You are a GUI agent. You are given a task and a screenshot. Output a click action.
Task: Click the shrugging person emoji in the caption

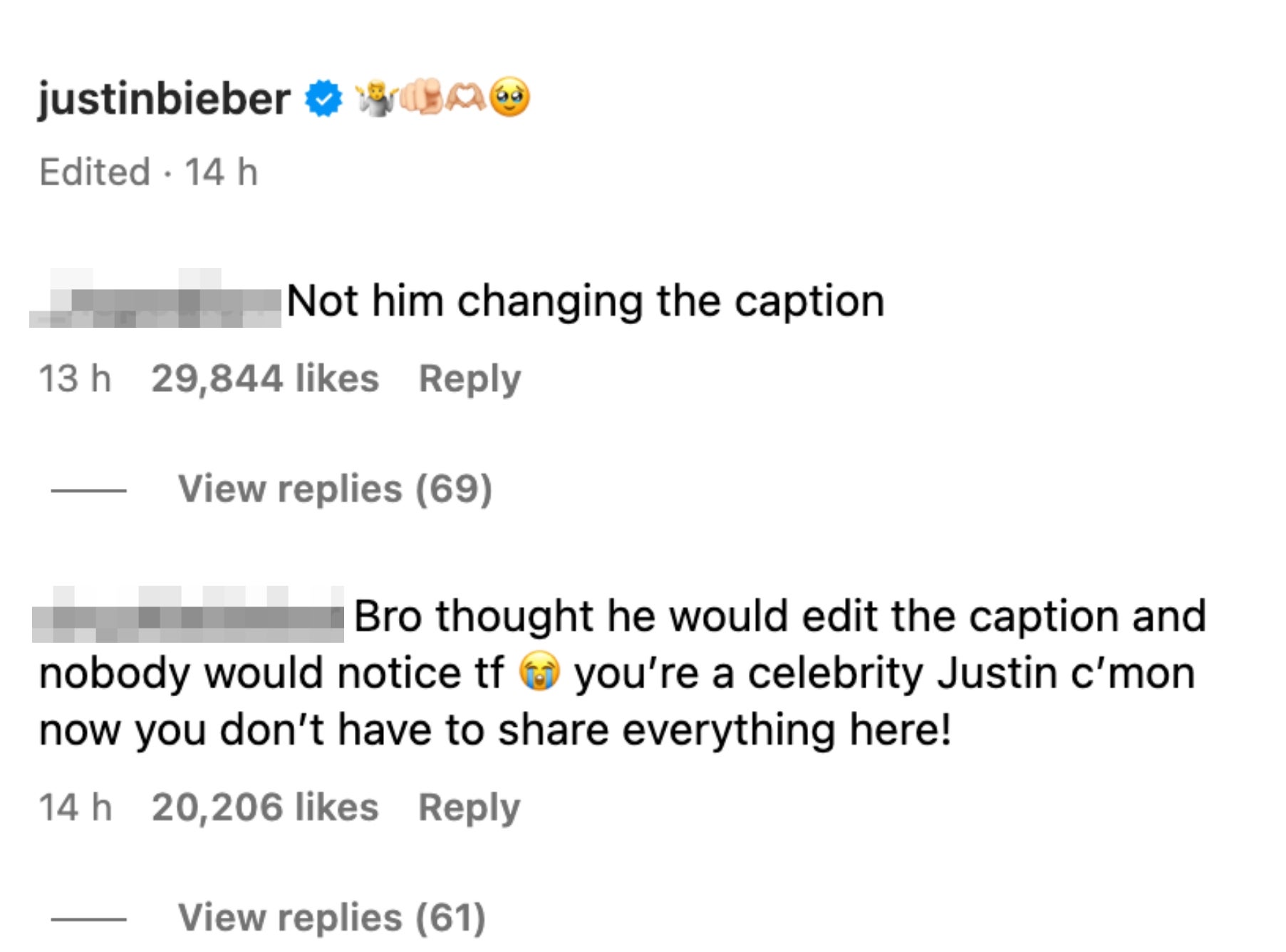pyautogui.click(x=376, y=98)
